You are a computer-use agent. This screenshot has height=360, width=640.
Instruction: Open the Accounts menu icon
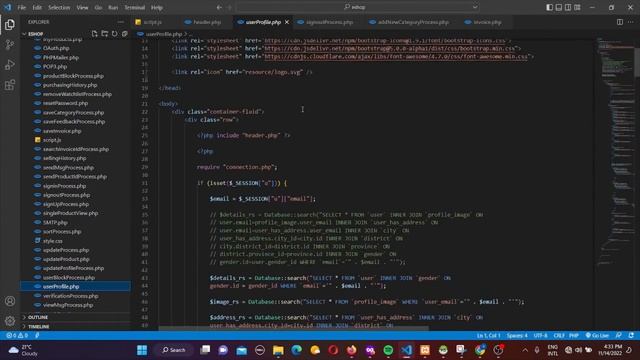tap(10, 301)
